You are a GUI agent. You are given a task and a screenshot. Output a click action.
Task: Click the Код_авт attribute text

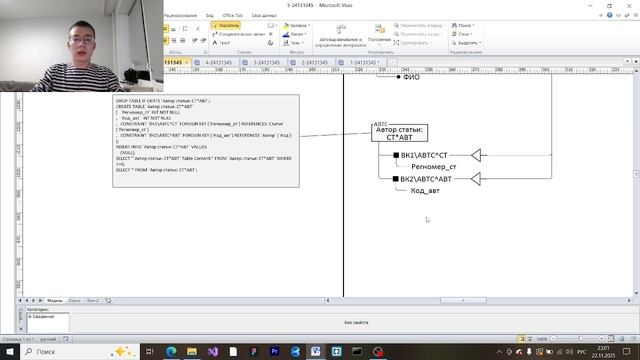coord(425,191)
